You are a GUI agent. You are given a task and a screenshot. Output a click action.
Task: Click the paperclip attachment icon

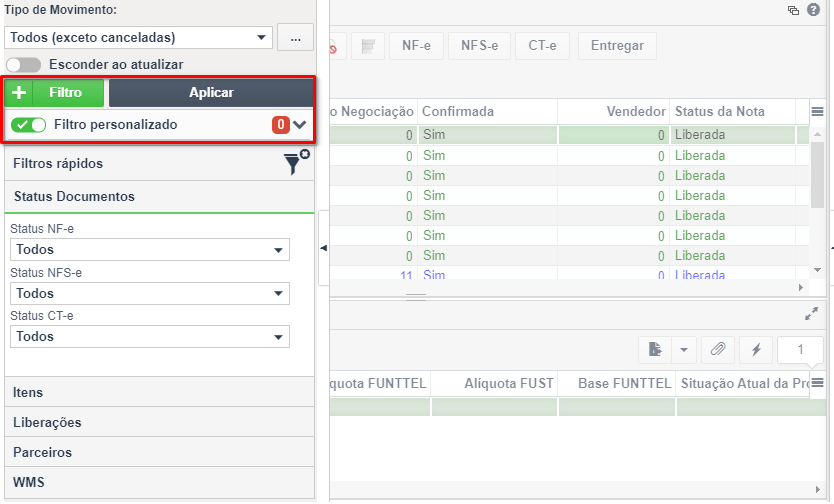point(718,349)
